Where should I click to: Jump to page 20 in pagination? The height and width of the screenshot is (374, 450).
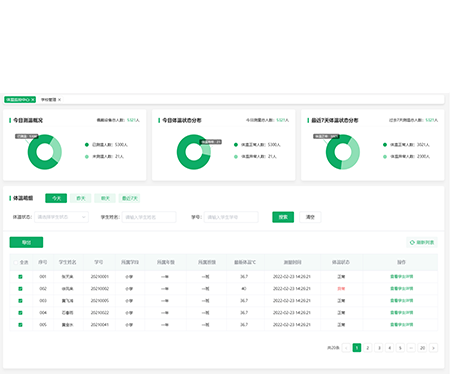422,348
